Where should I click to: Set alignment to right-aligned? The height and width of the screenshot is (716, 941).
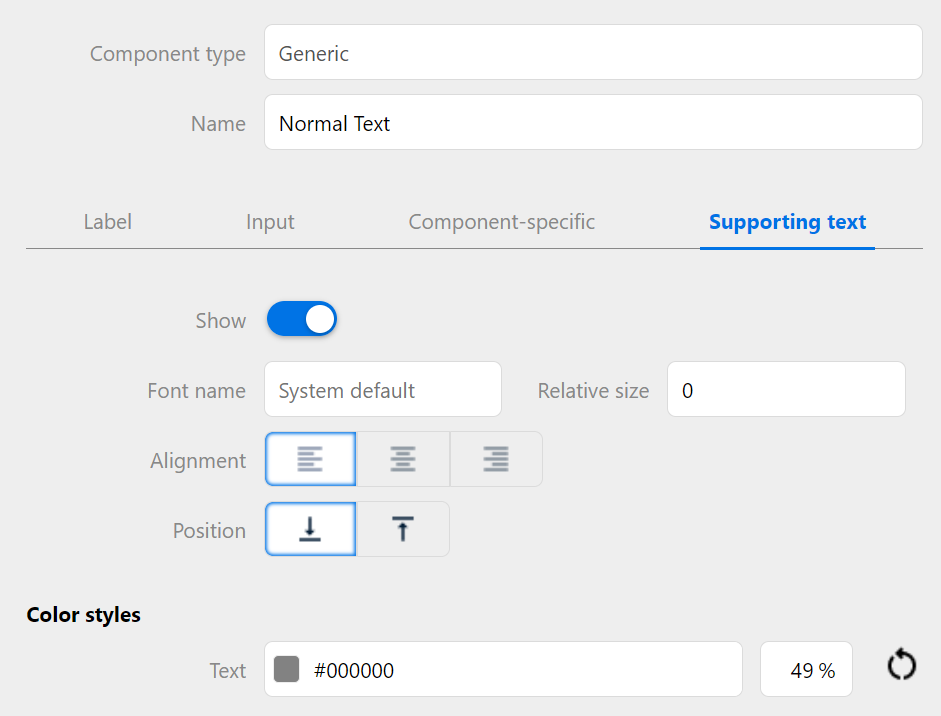pyautogui.click(x=496, y=460)
